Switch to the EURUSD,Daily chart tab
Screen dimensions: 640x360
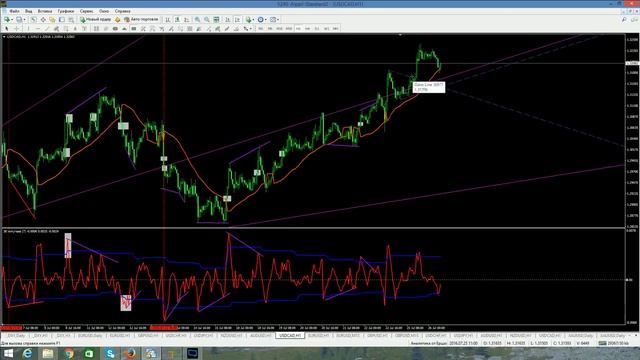90,336
